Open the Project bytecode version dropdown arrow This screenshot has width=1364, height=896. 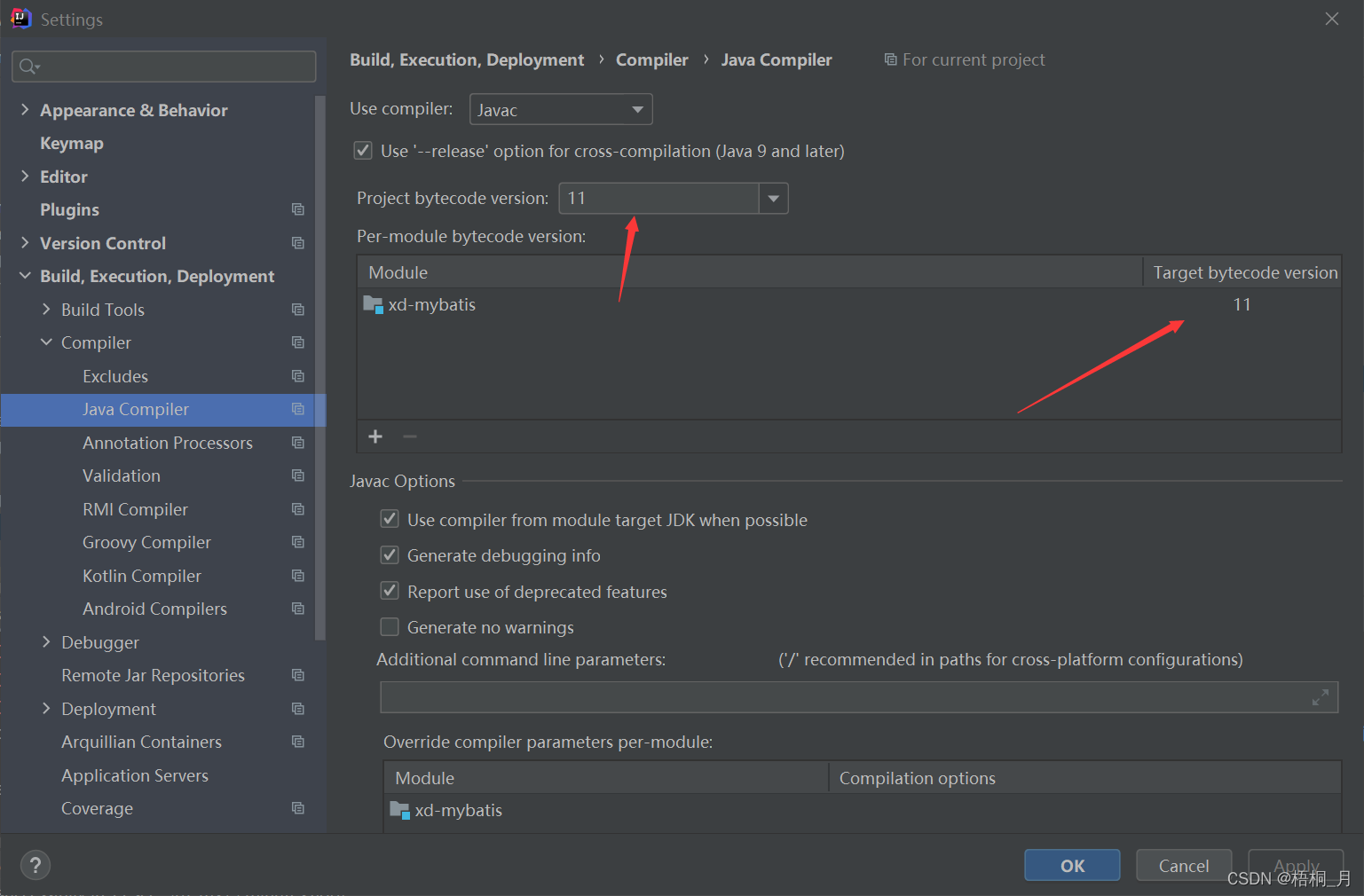[x=774, y=198]
